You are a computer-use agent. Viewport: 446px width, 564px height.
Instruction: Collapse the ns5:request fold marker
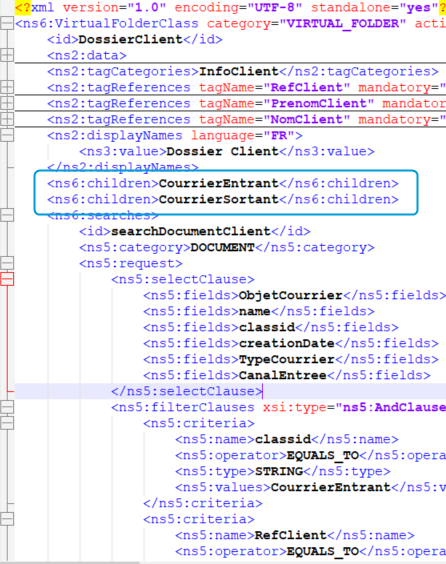(7, 263)
